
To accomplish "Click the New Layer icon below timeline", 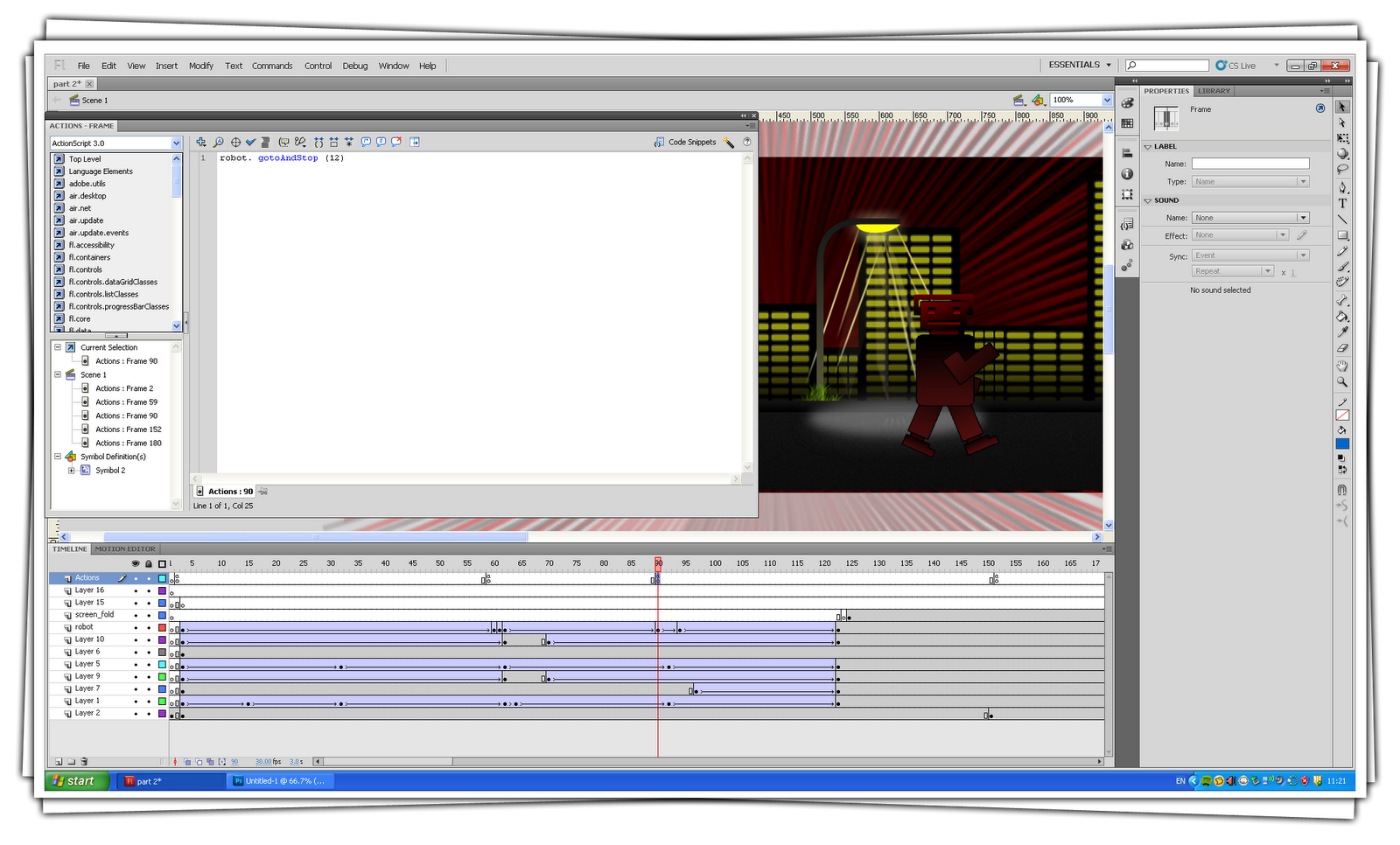I will click(x=59, y=762).
